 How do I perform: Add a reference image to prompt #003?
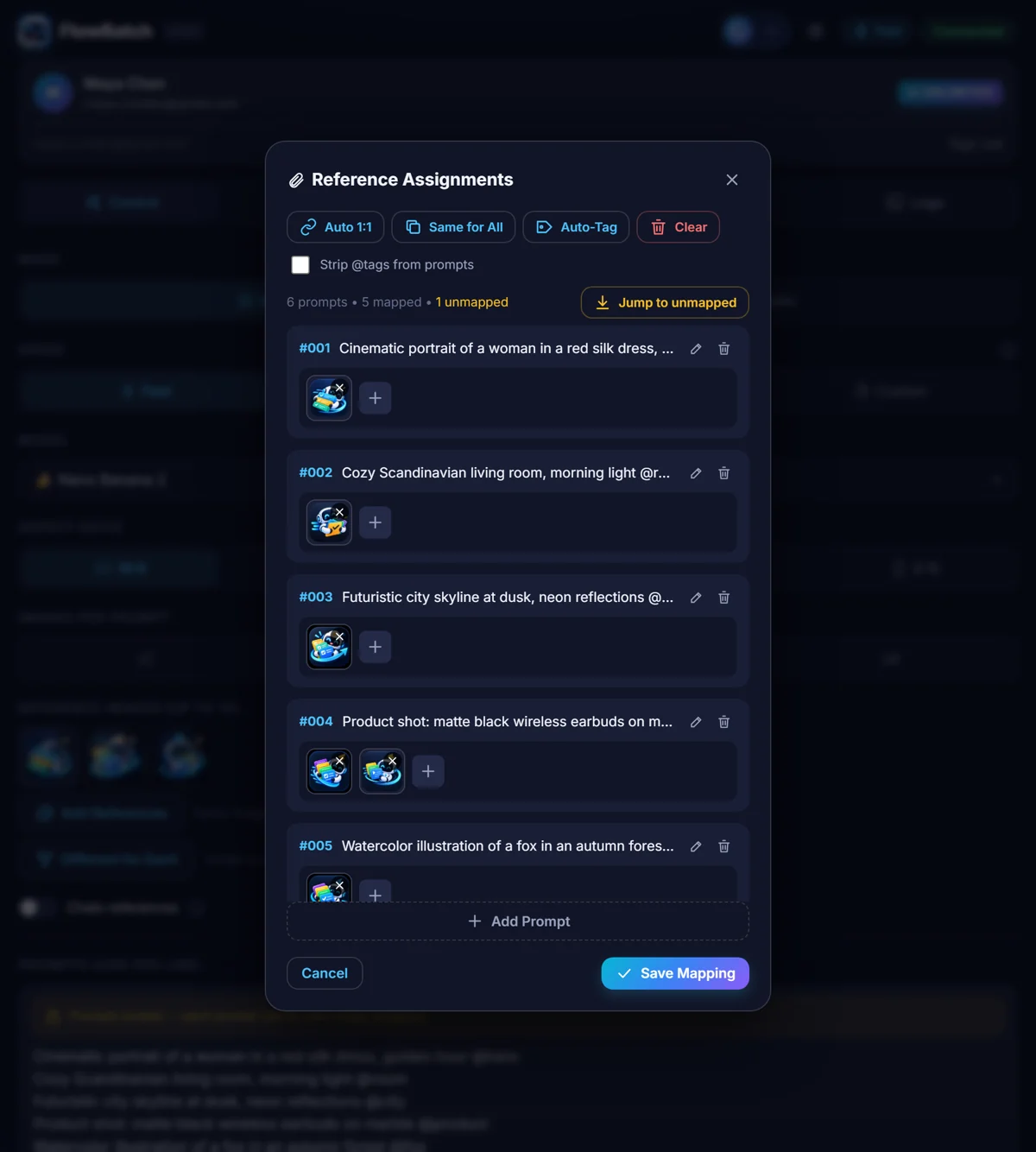[375, 647]
